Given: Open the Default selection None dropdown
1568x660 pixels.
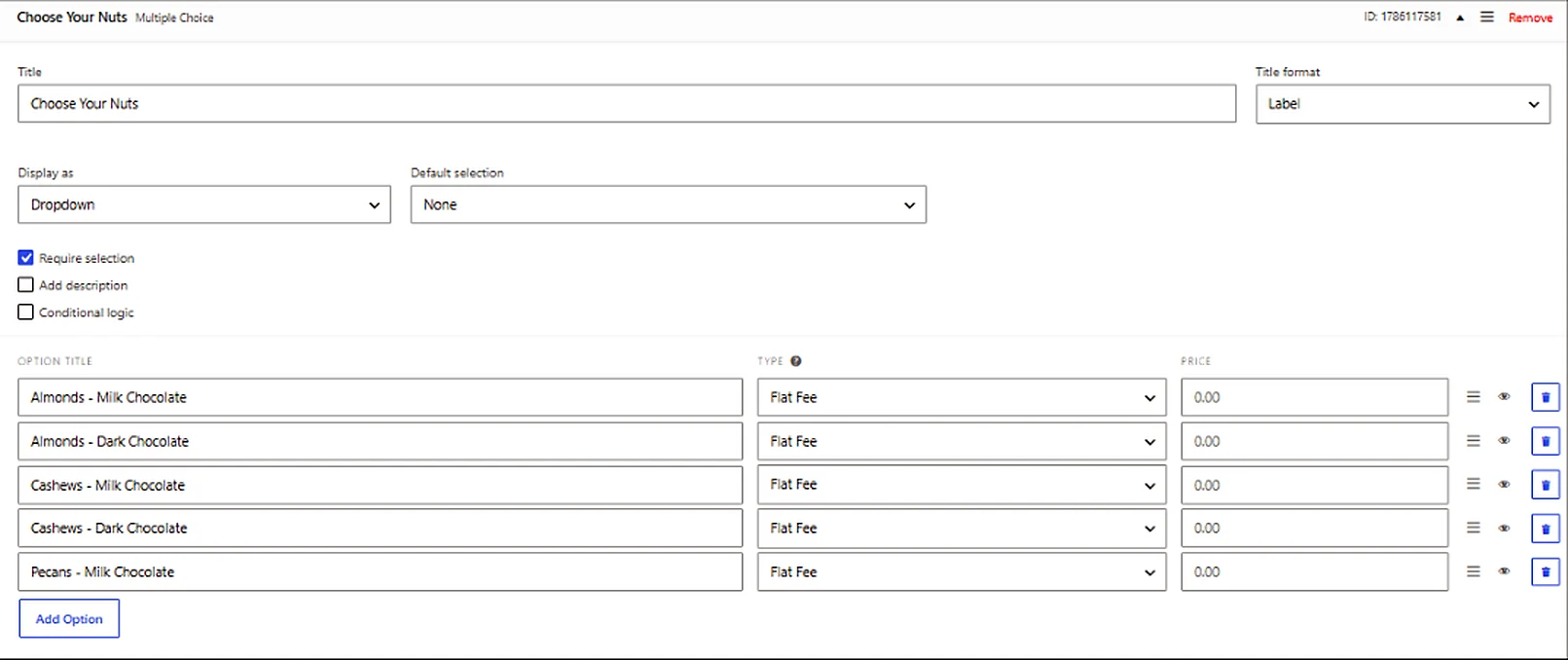Looking at the screenshot, I should pyautogui.click(x=668, y=204).
